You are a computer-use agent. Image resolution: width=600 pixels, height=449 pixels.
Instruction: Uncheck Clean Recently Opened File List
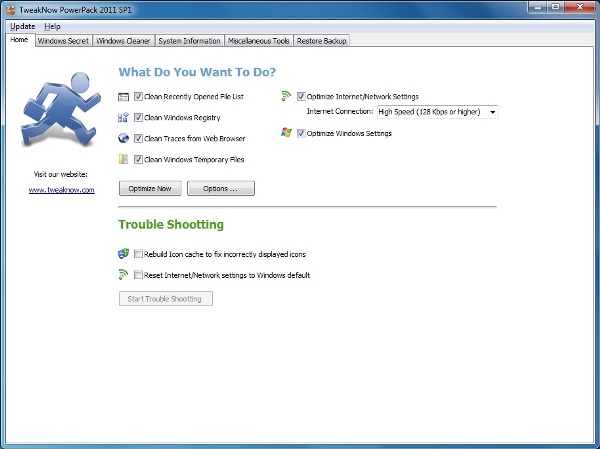138,96
